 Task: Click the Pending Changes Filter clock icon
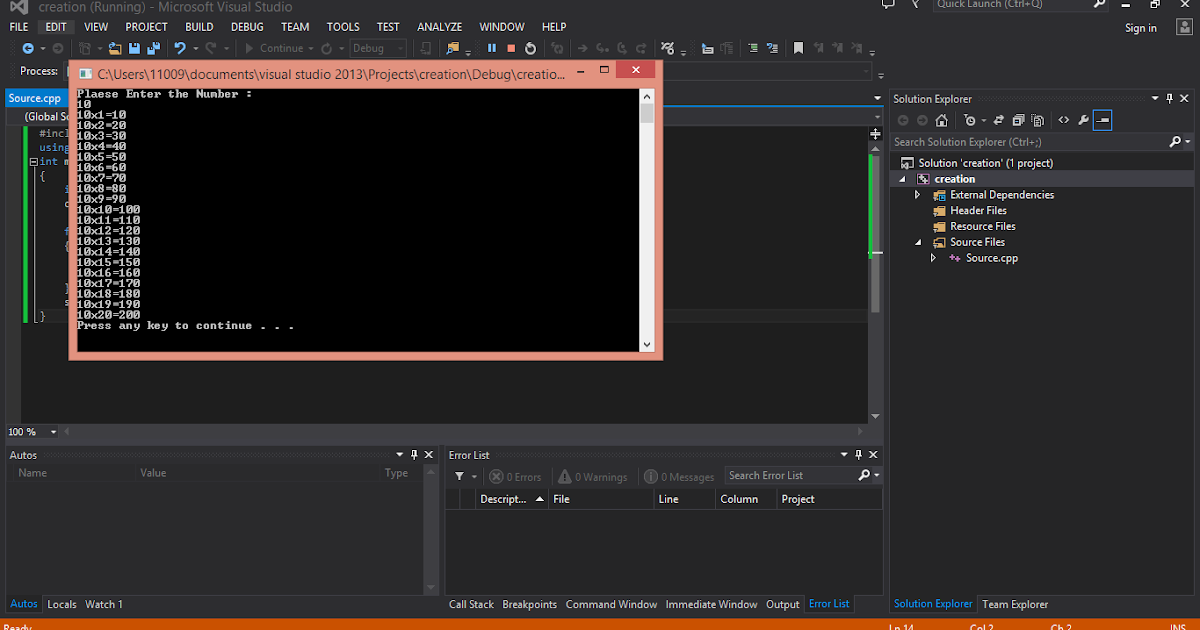tap(969, 120)
